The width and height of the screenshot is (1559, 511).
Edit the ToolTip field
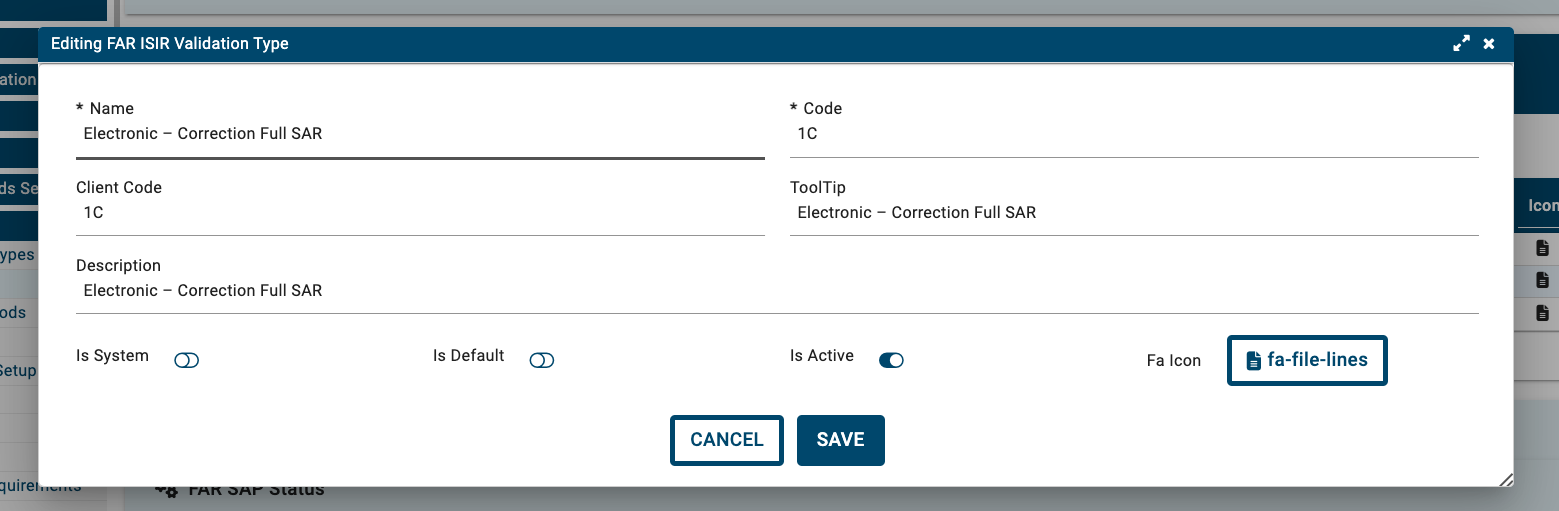(x=1134, y=213)
